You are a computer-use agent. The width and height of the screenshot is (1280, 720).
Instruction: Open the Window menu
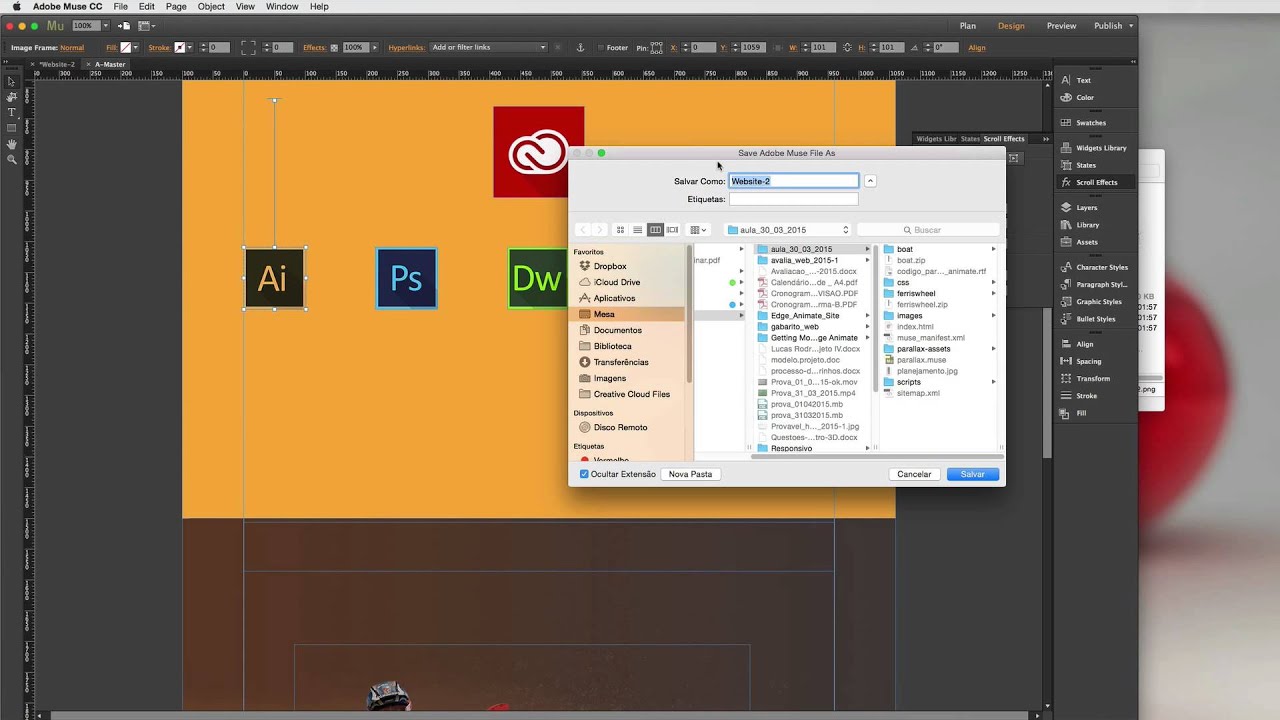282,6
